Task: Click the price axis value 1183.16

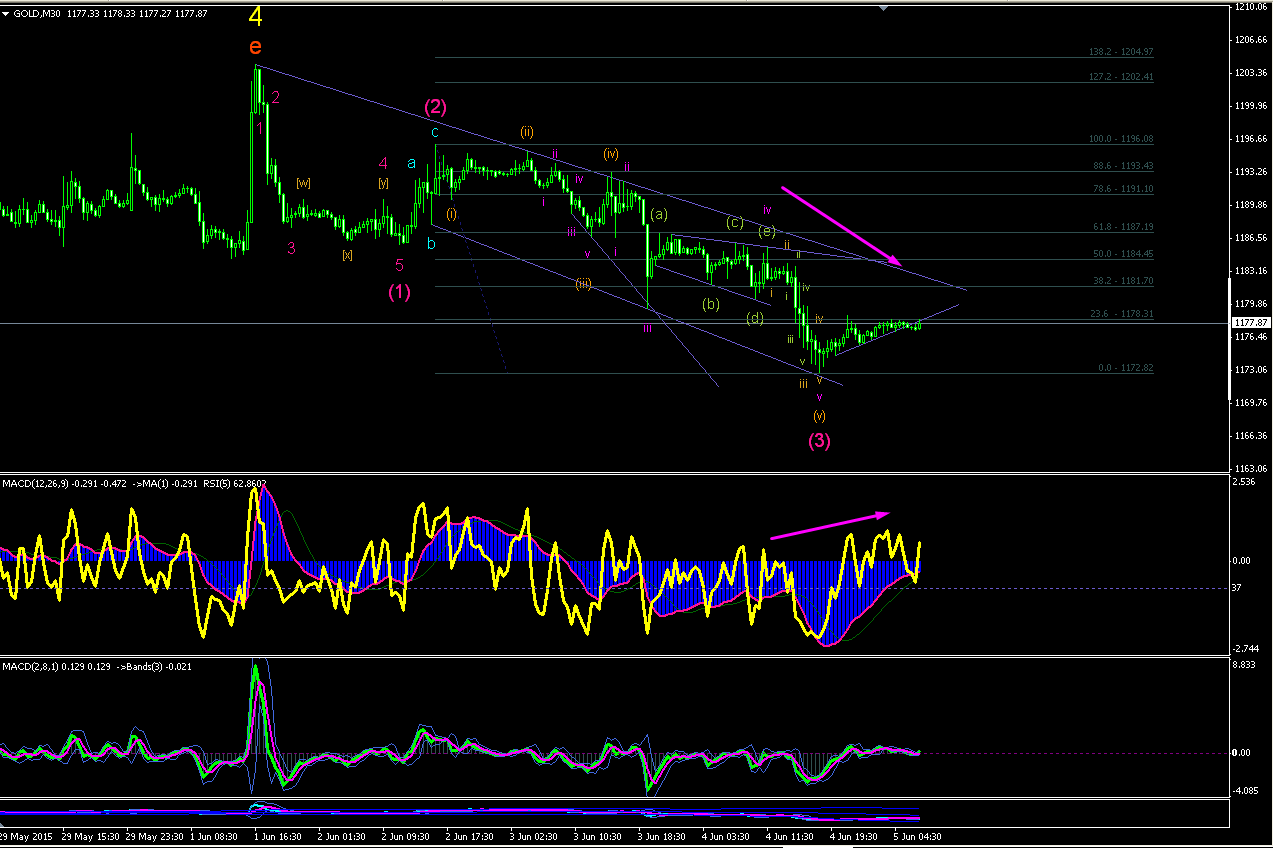Action: point(1251,271)
